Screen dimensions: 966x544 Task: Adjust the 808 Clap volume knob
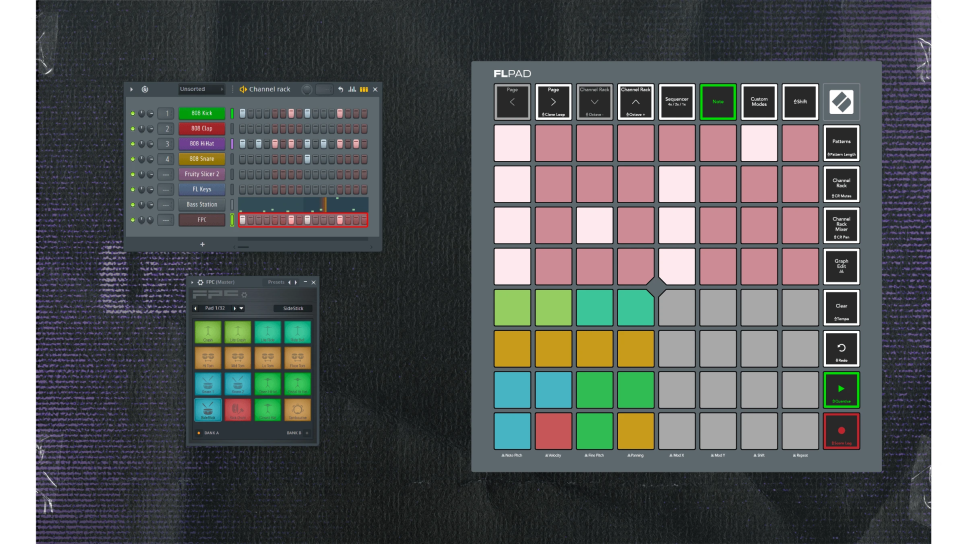pyautogui.click(x=150, y=129)
